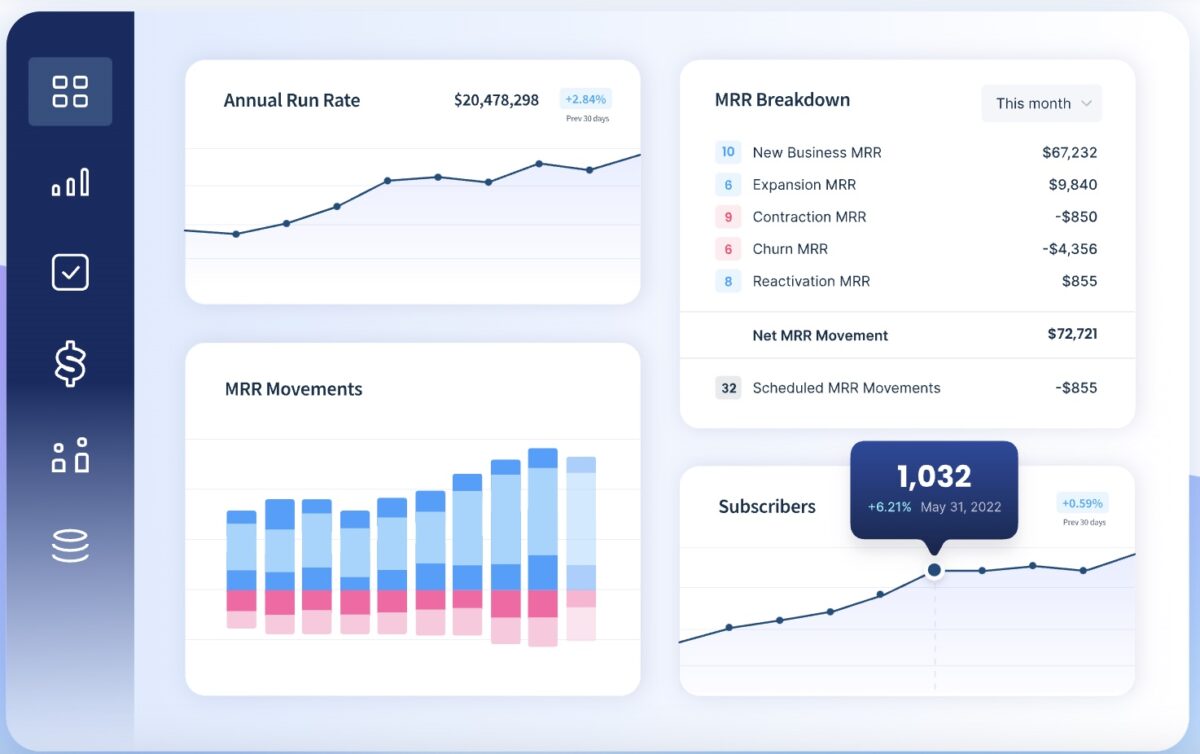The height and width of the screenshot is (754, 1200).
Task: Open the database stack icon at sidebar bottom
Action: pos(70,543)
